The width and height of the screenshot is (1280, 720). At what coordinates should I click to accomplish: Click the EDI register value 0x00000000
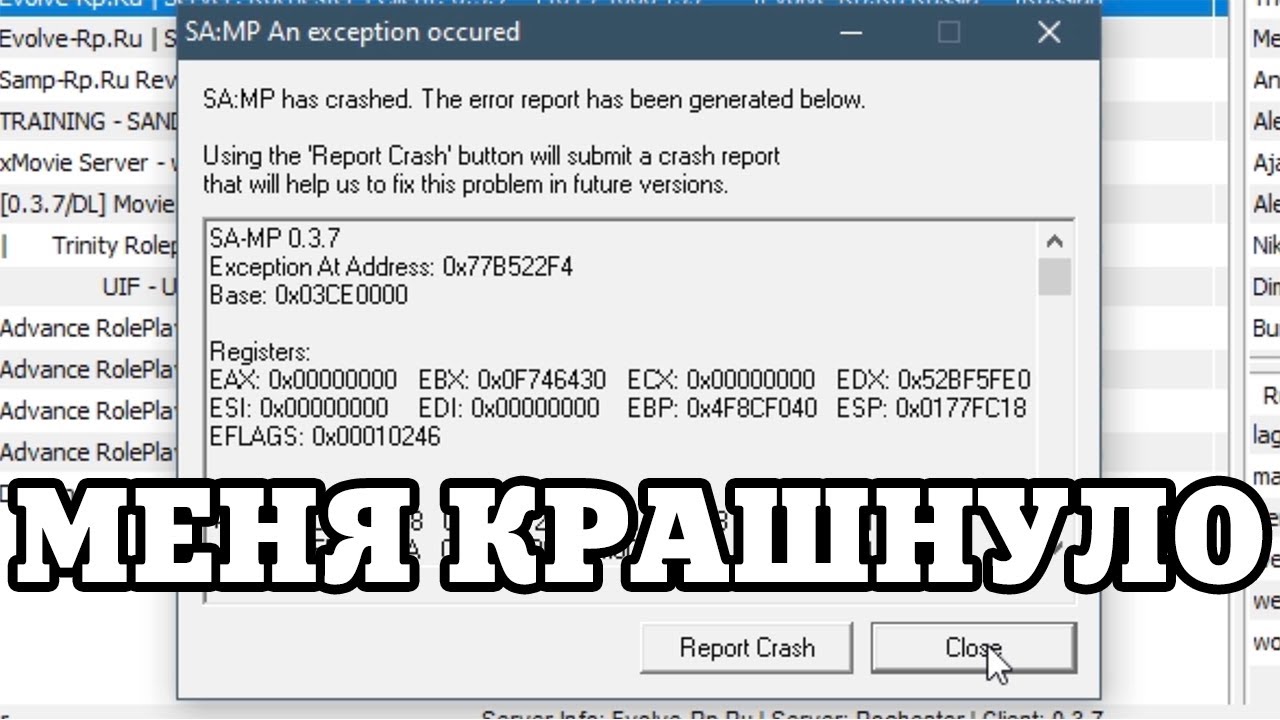(535, 408)
